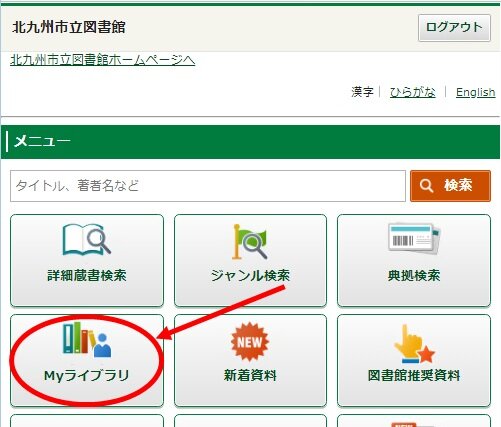The height and width of the screenshot is (427, 501).
Task: Click the books and person icon
Action: pyautogui.click(x=87, y=339)
